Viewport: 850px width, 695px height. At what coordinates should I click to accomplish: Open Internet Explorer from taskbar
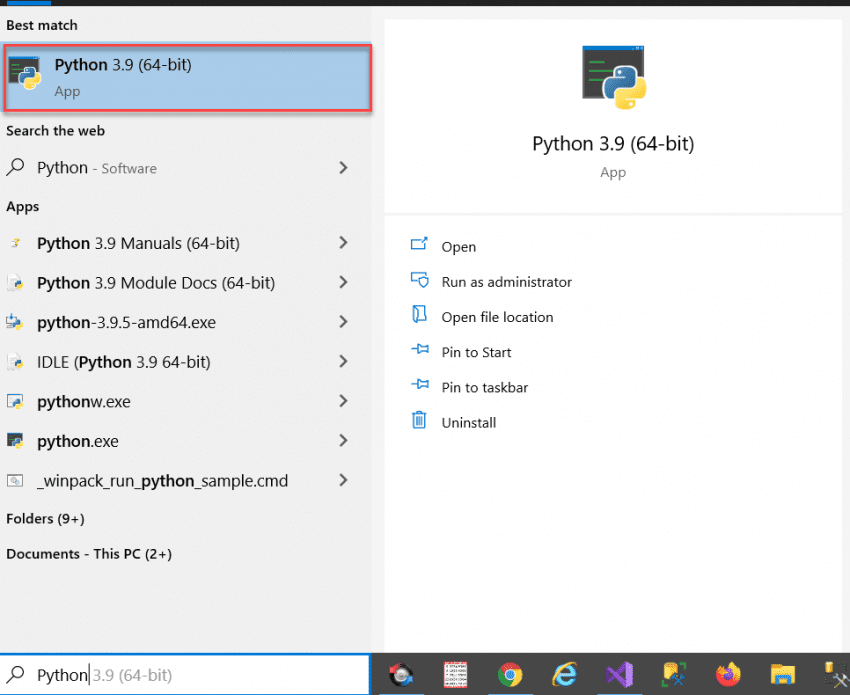(x=564, y=675)
